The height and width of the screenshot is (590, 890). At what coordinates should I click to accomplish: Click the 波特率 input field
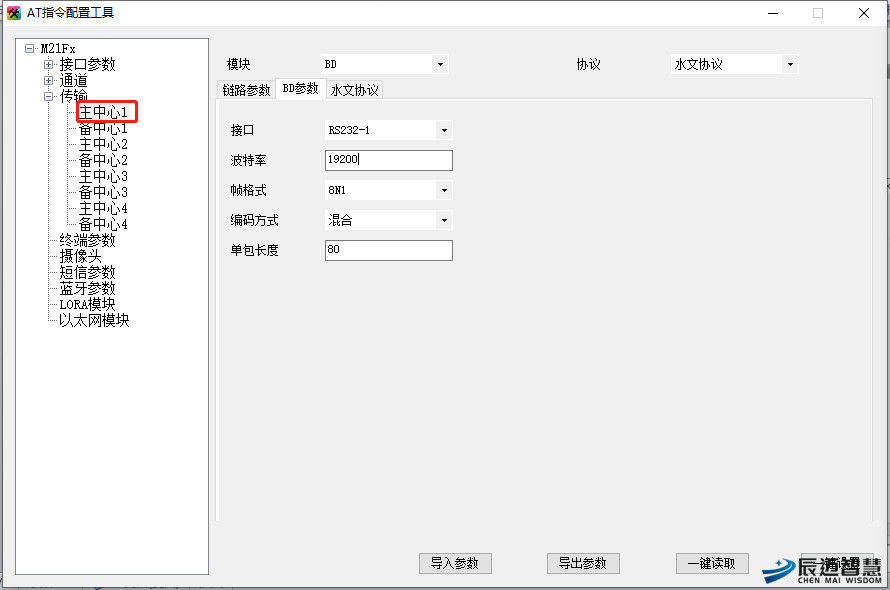tap(389, 160)
